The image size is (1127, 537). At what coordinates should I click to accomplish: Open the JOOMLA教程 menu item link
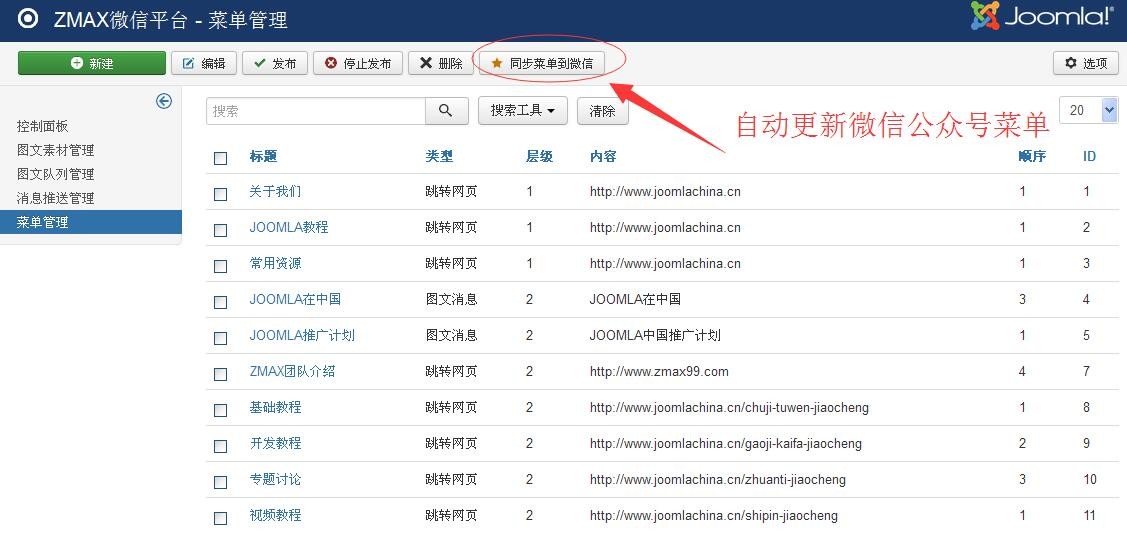tap(288, 227)
